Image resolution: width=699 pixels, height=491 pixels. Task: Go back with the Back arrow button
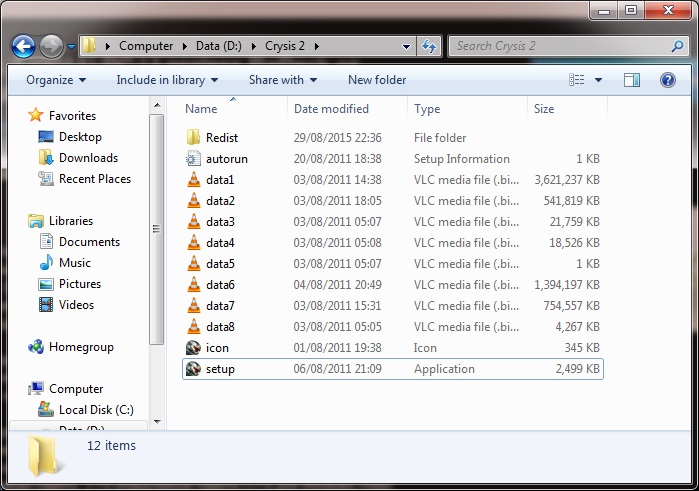23,46
